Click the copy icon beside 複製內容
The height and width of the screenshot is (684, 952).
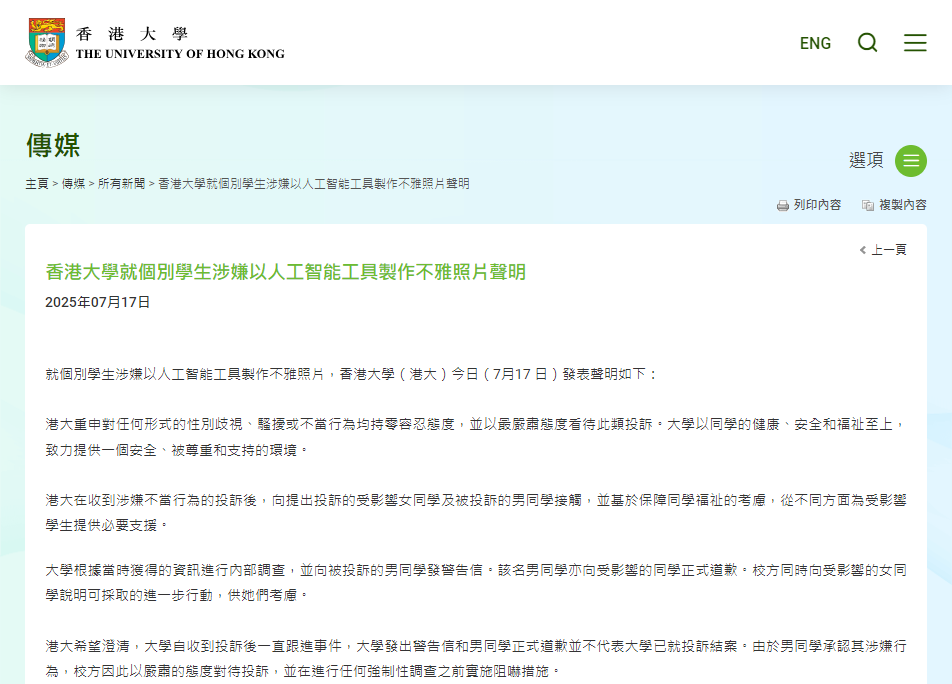pos(868,205)
